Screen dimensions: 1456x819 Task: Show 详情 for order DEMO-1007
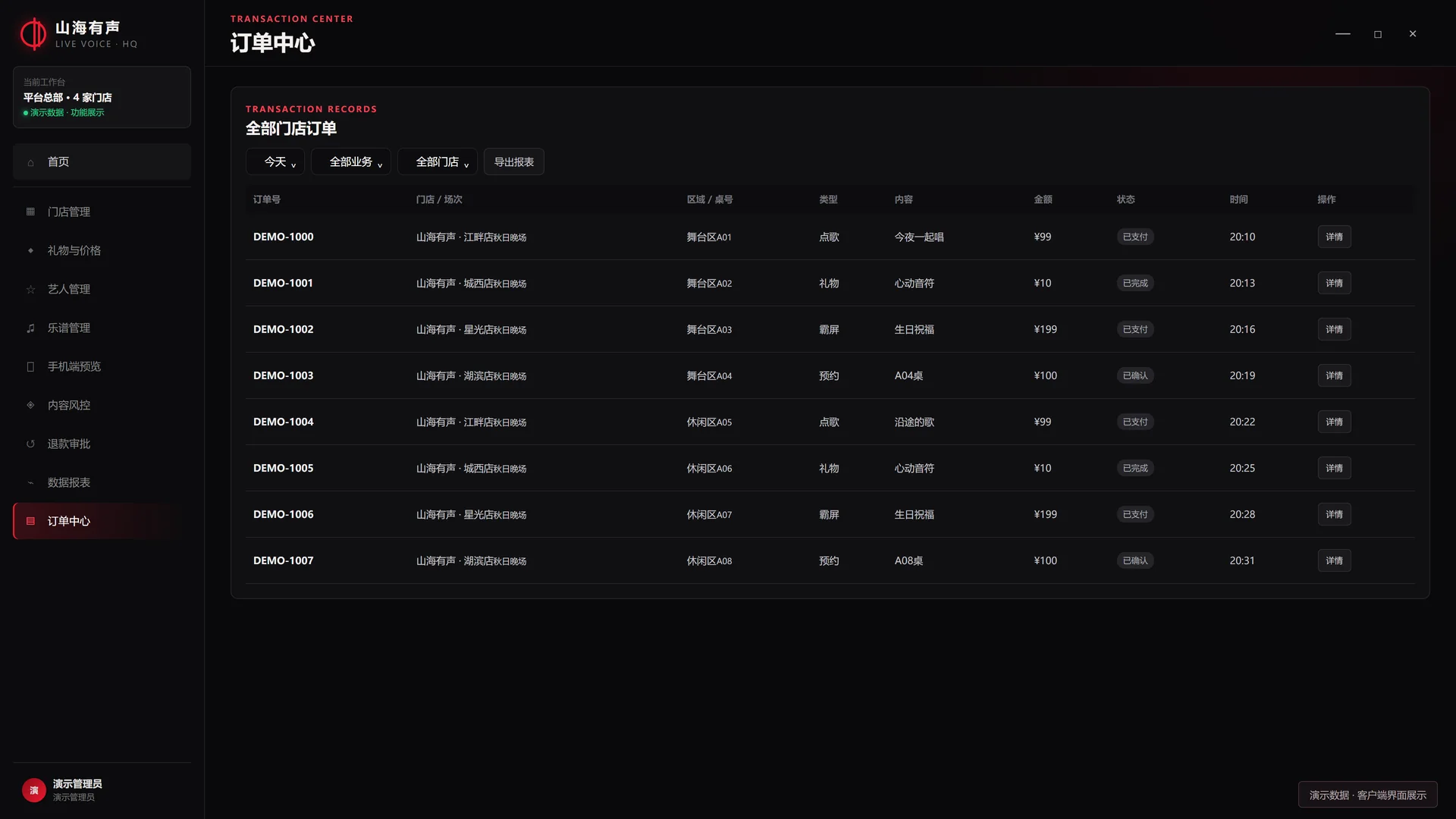(x=1334, y=560)
